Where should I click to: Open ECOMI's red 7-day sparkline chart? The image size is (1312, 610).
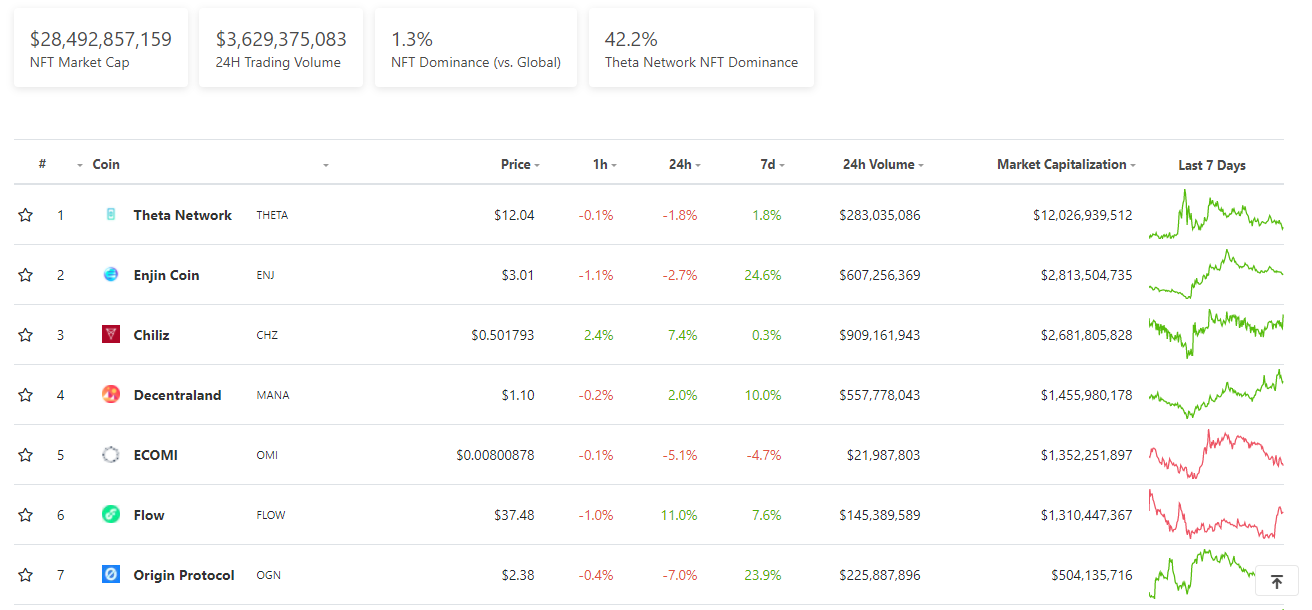tap(1216, 455)
